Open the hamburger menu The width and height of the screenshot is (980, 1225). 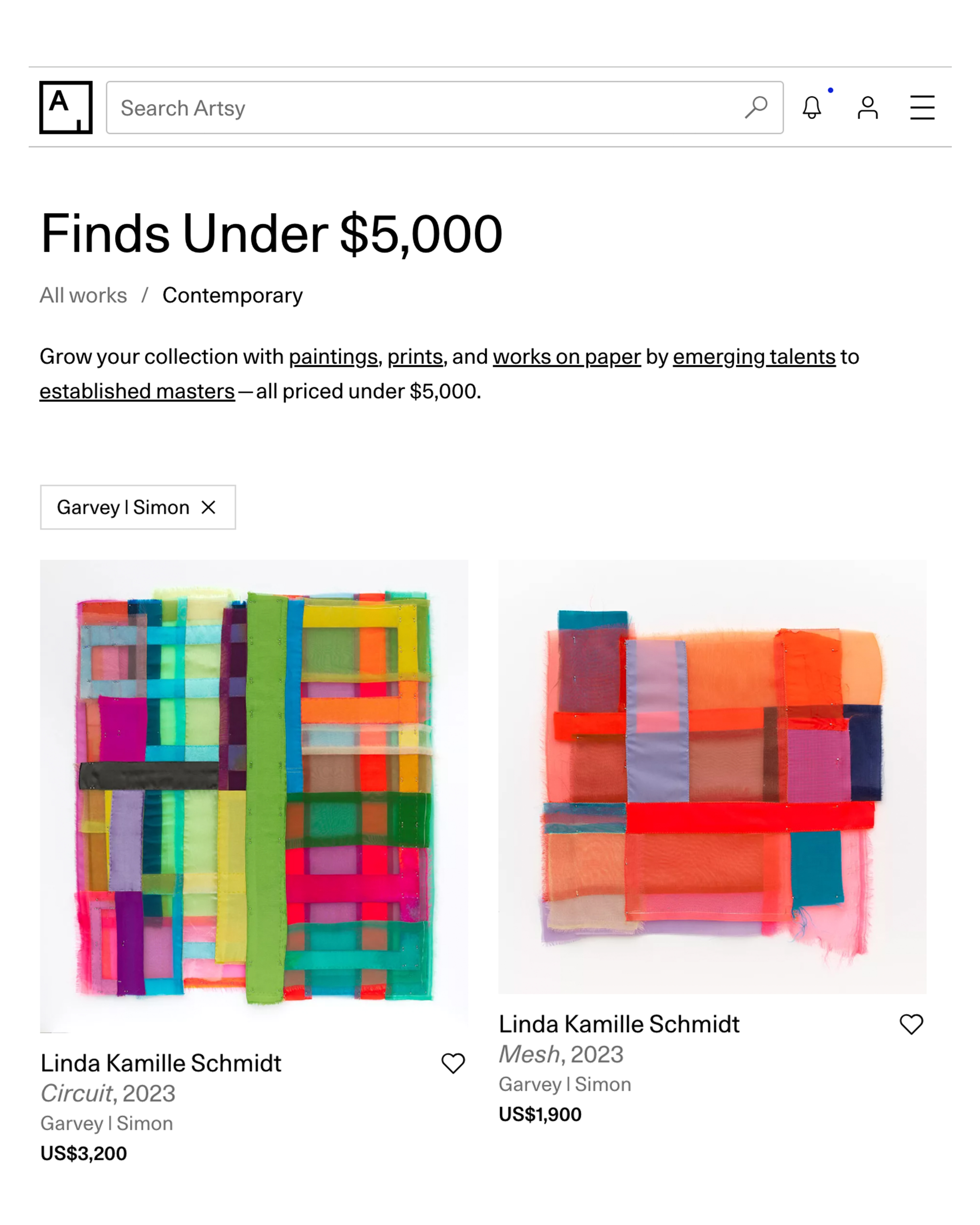(922, 107)
